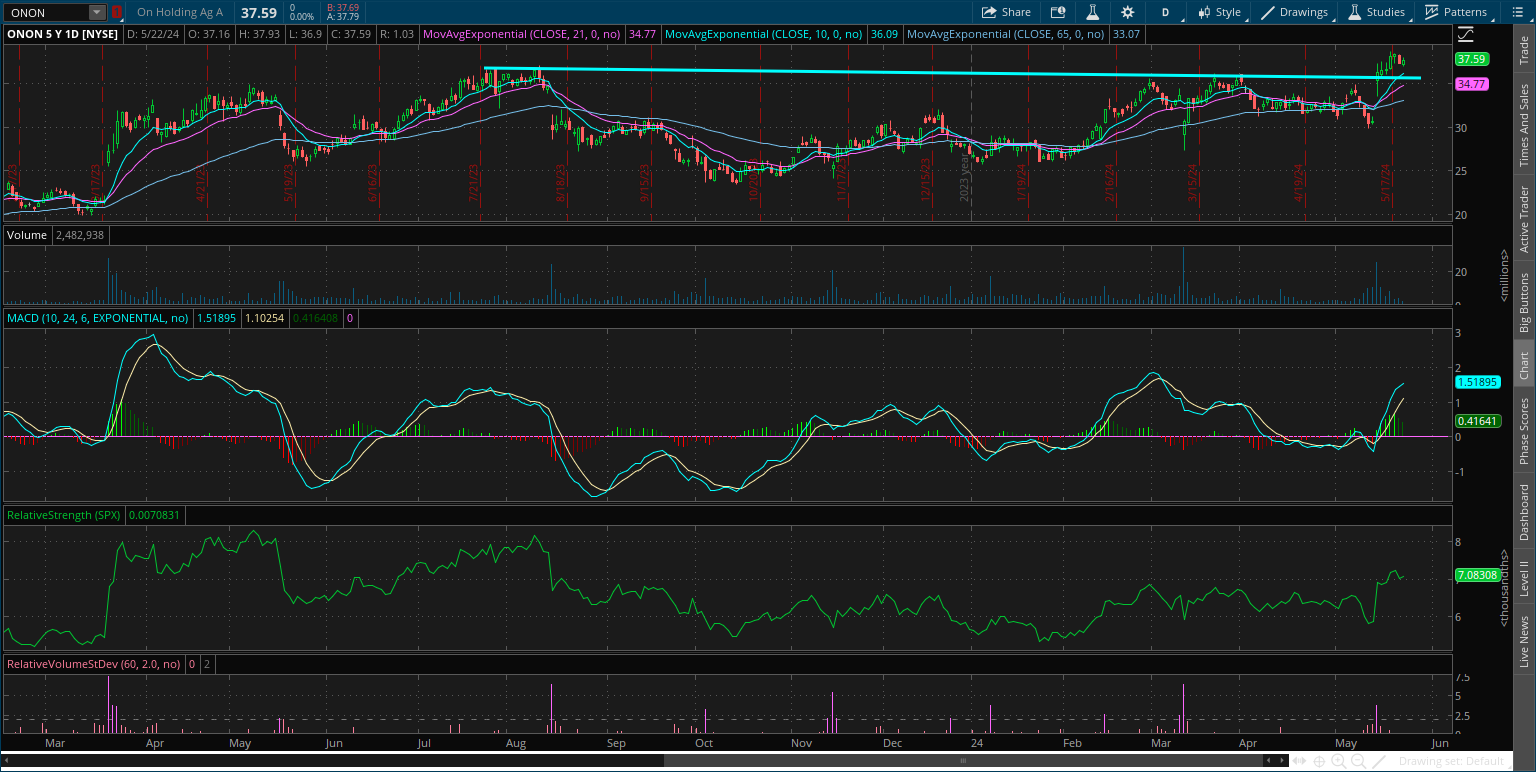Click the Share icon in the toolbar
Screen dimensions: 1536x772
(1006, 12)
